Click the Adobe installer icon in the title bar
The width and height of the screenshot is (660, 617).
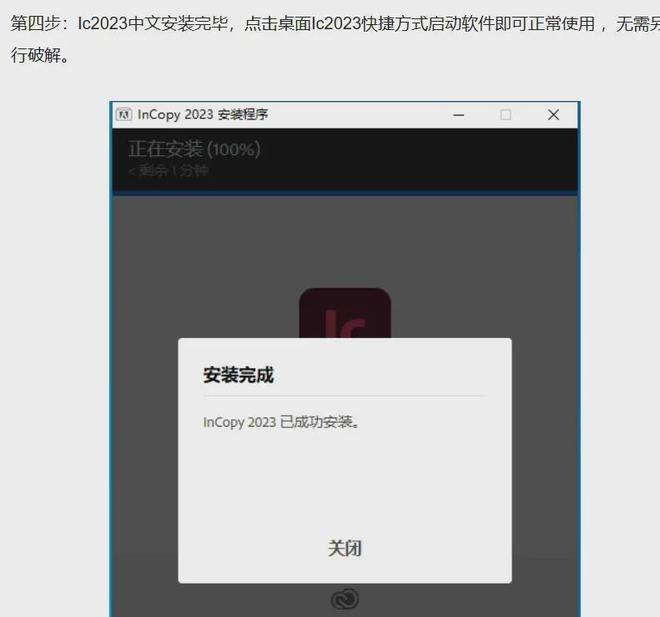pyautogui.click(x=124, y=114)
